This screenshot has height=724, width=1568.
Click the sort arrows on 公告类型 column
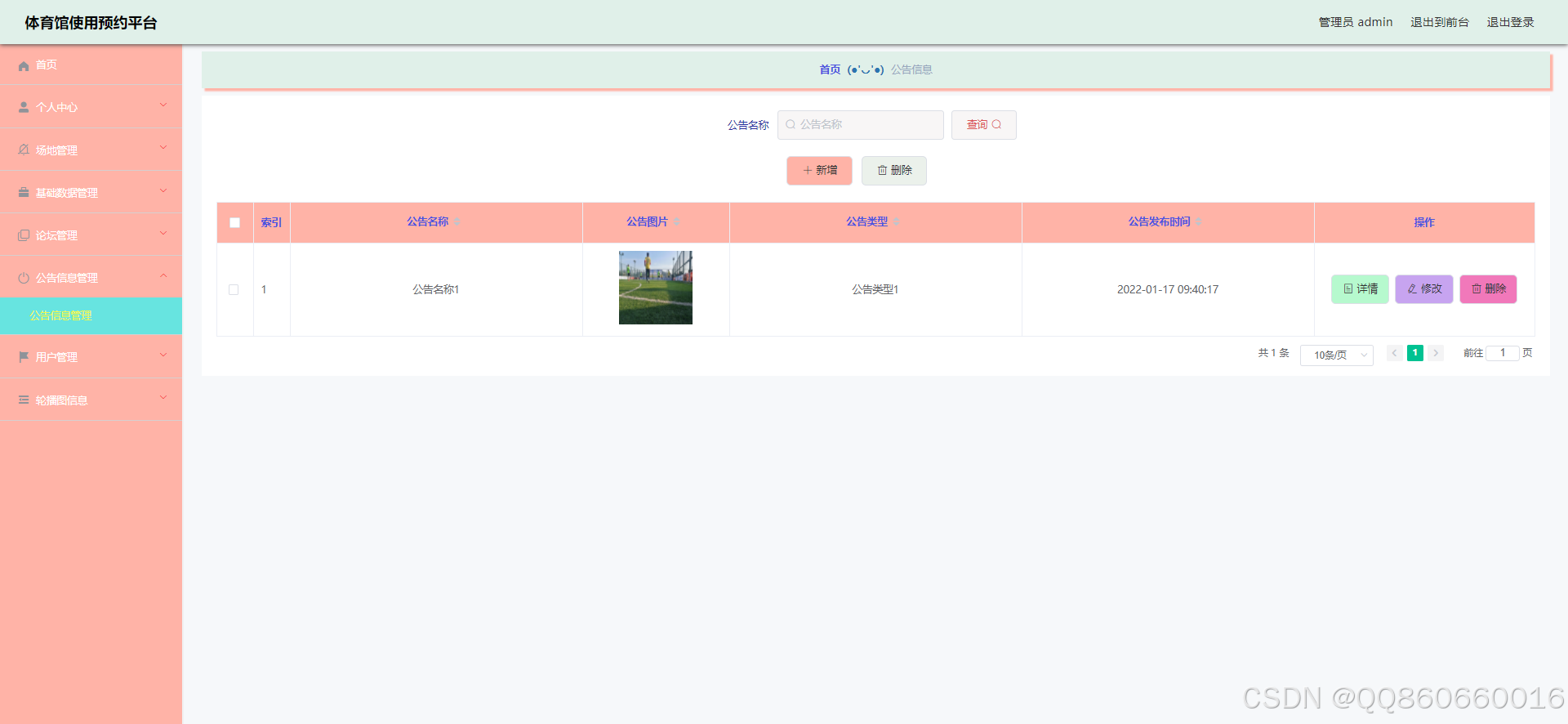[896, 222]
